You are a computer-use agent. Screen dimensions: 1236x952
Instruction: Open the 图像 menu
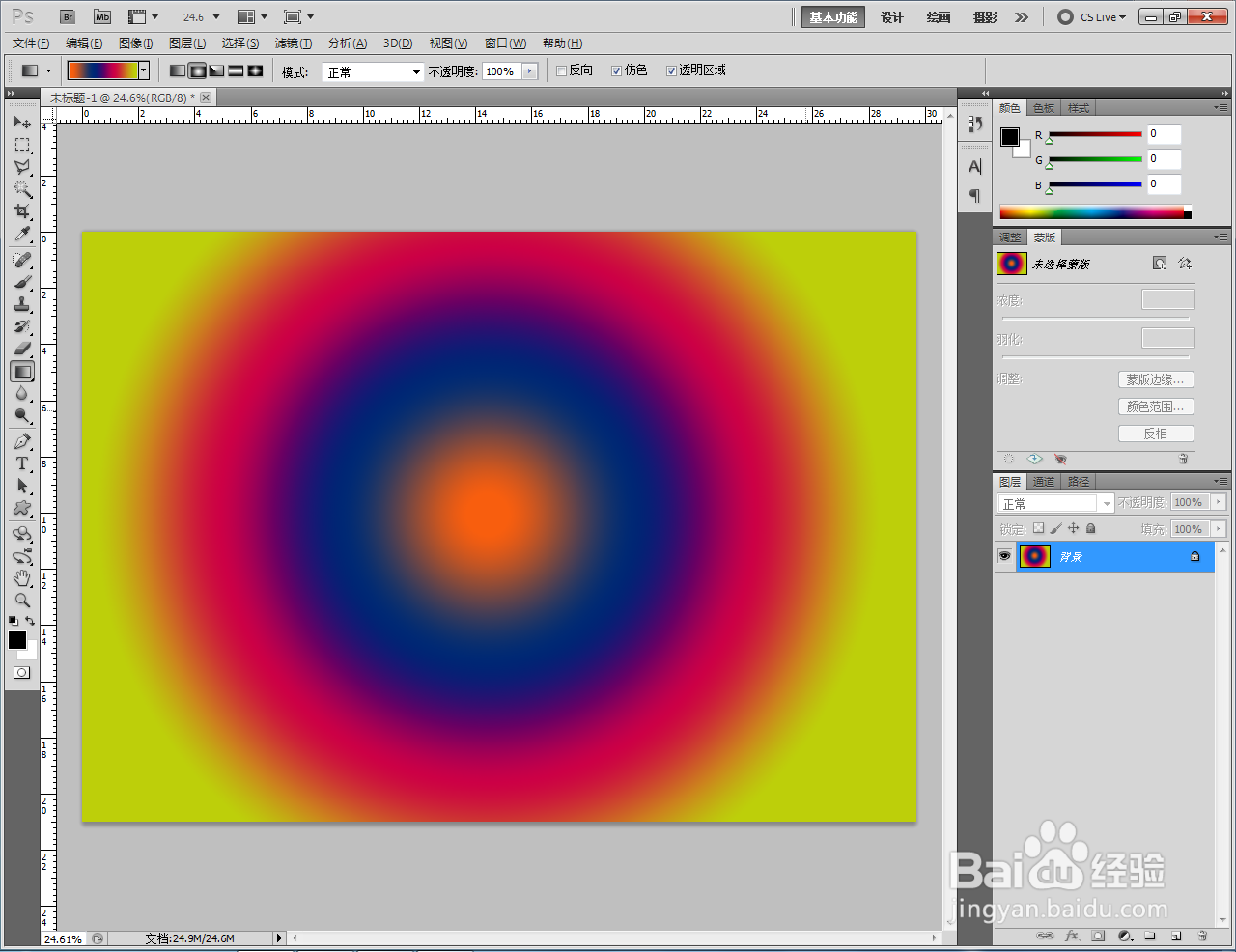[136, 43]
